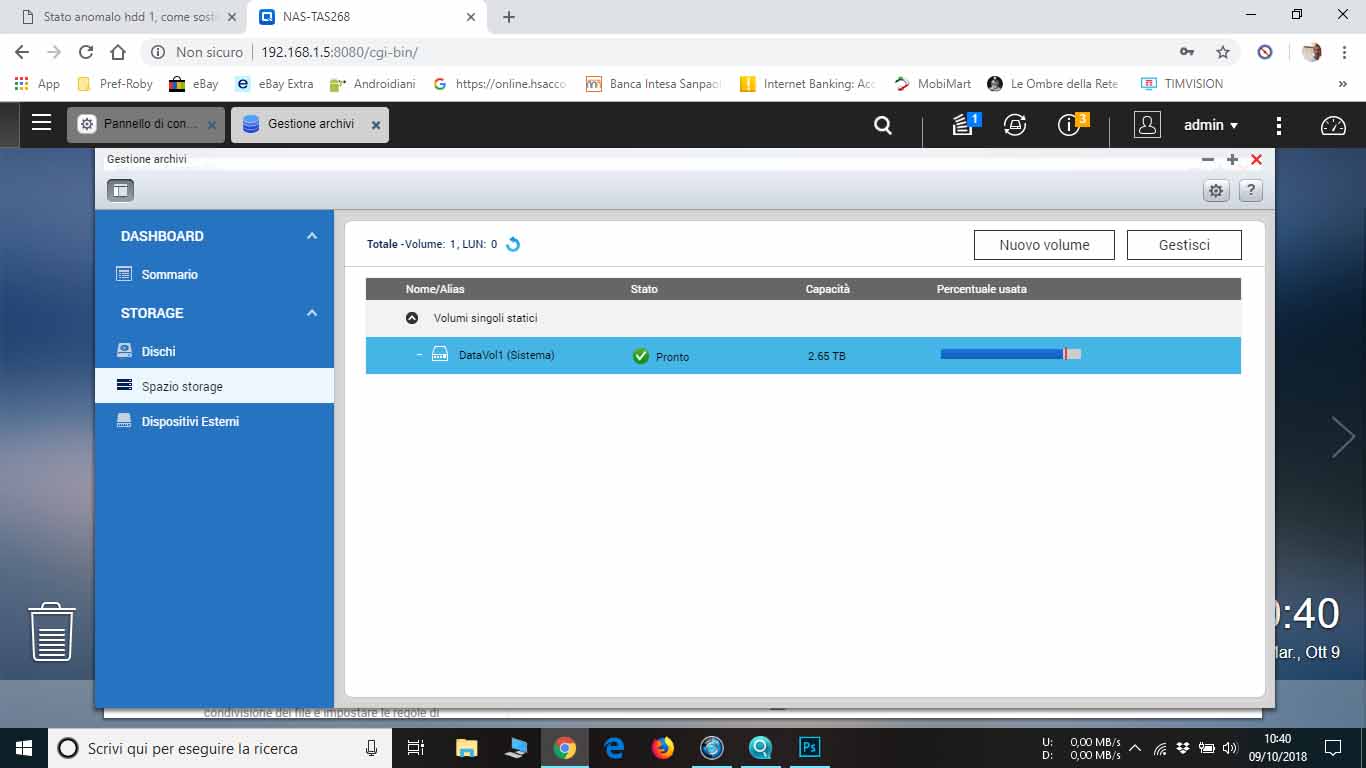Viewport: 1366px width, 768px height.
Task: Open the help question mark button
Action: (1250, 191)
